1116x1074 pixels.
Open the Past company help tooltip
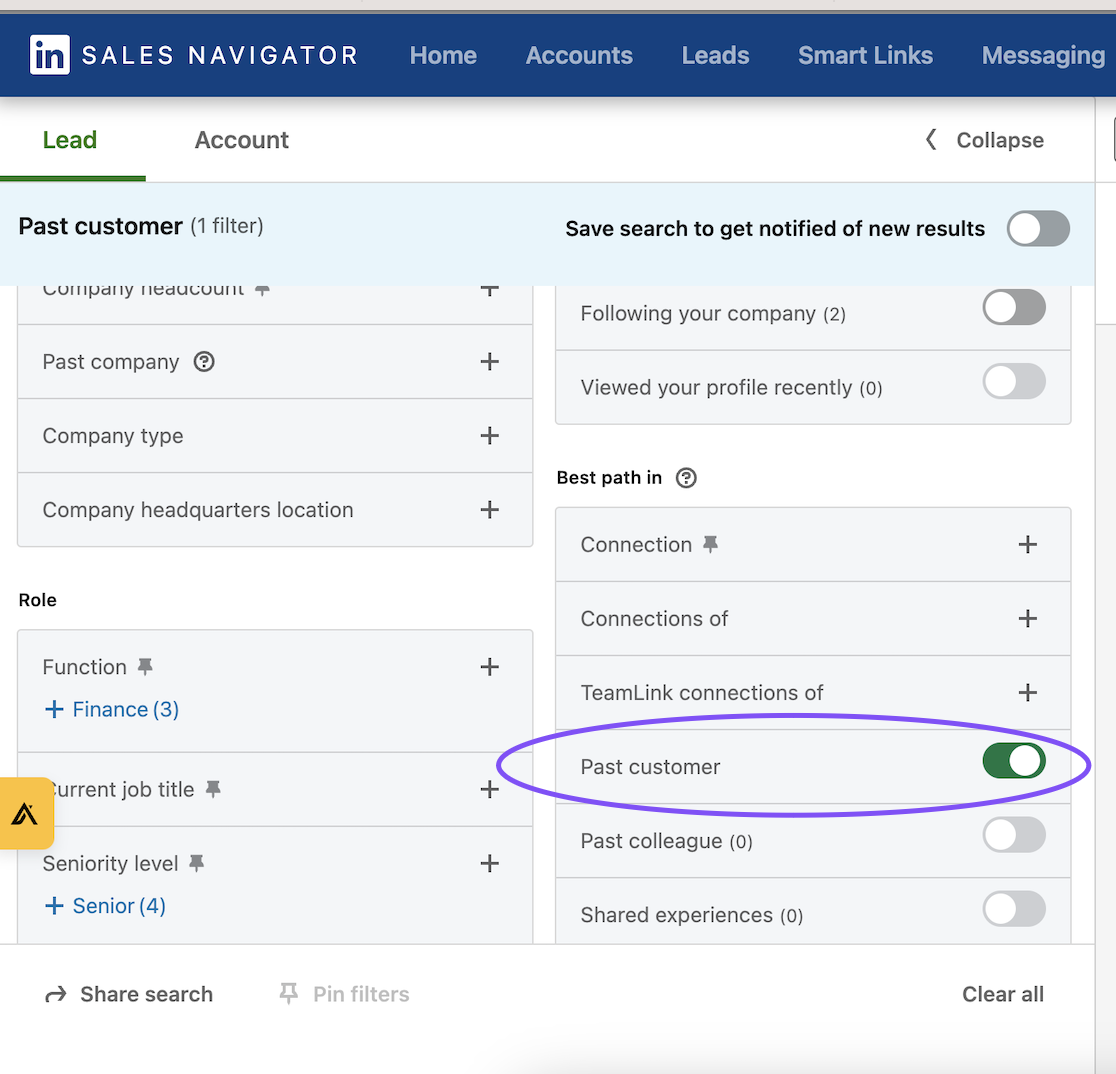click(204, 361)
